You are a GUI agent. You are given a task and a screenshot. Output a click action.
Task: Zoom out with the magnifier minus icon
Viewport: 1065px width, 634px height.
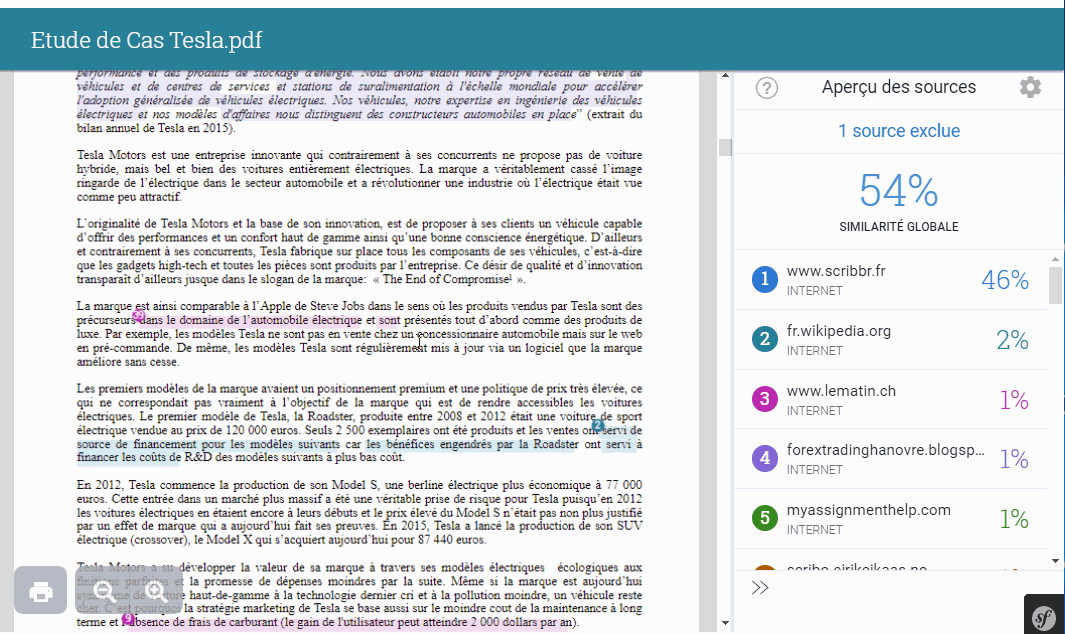(104, 592)
